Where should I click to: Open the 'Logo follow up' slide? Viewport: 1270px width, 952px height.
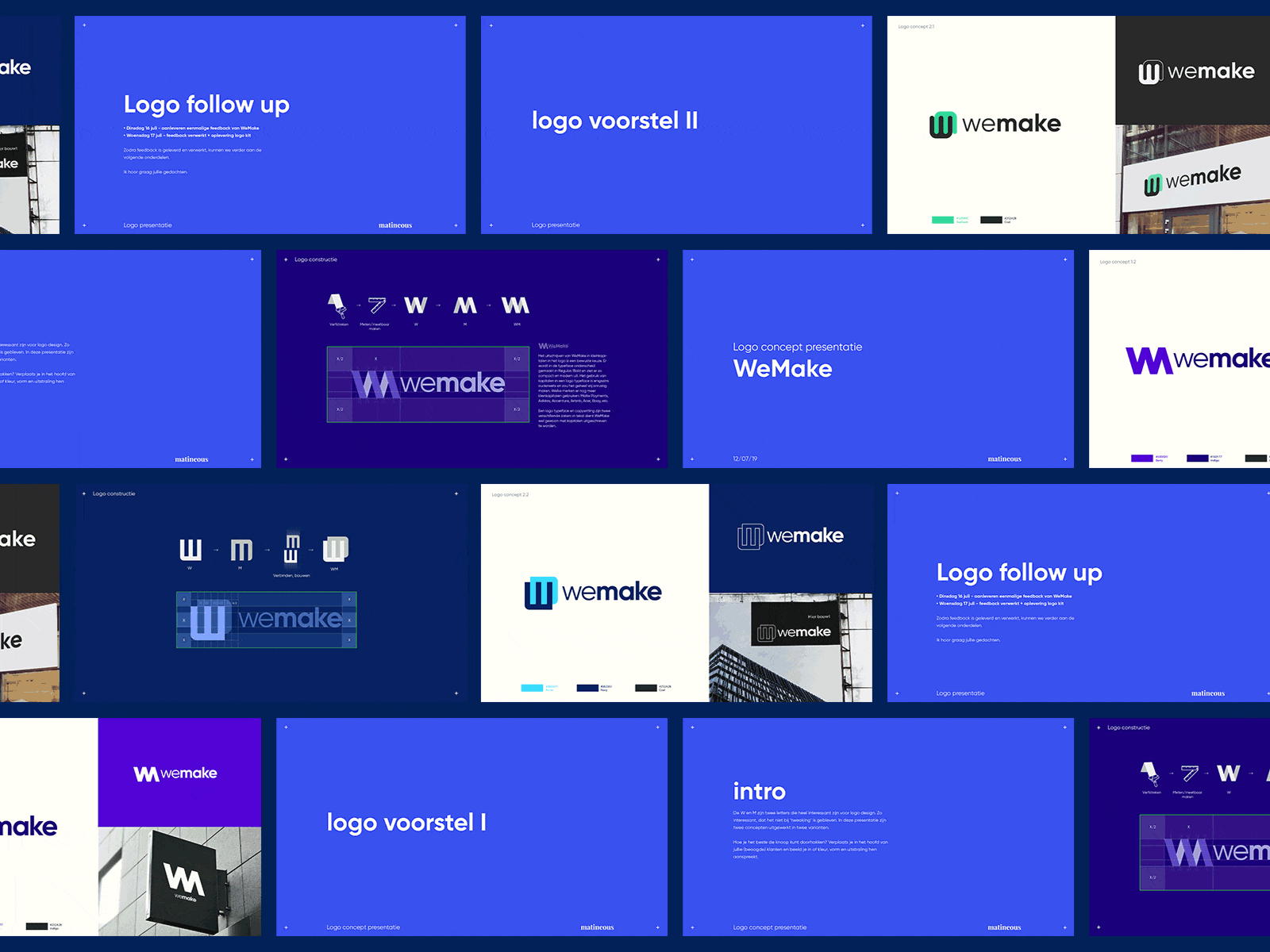click(207, 104)
